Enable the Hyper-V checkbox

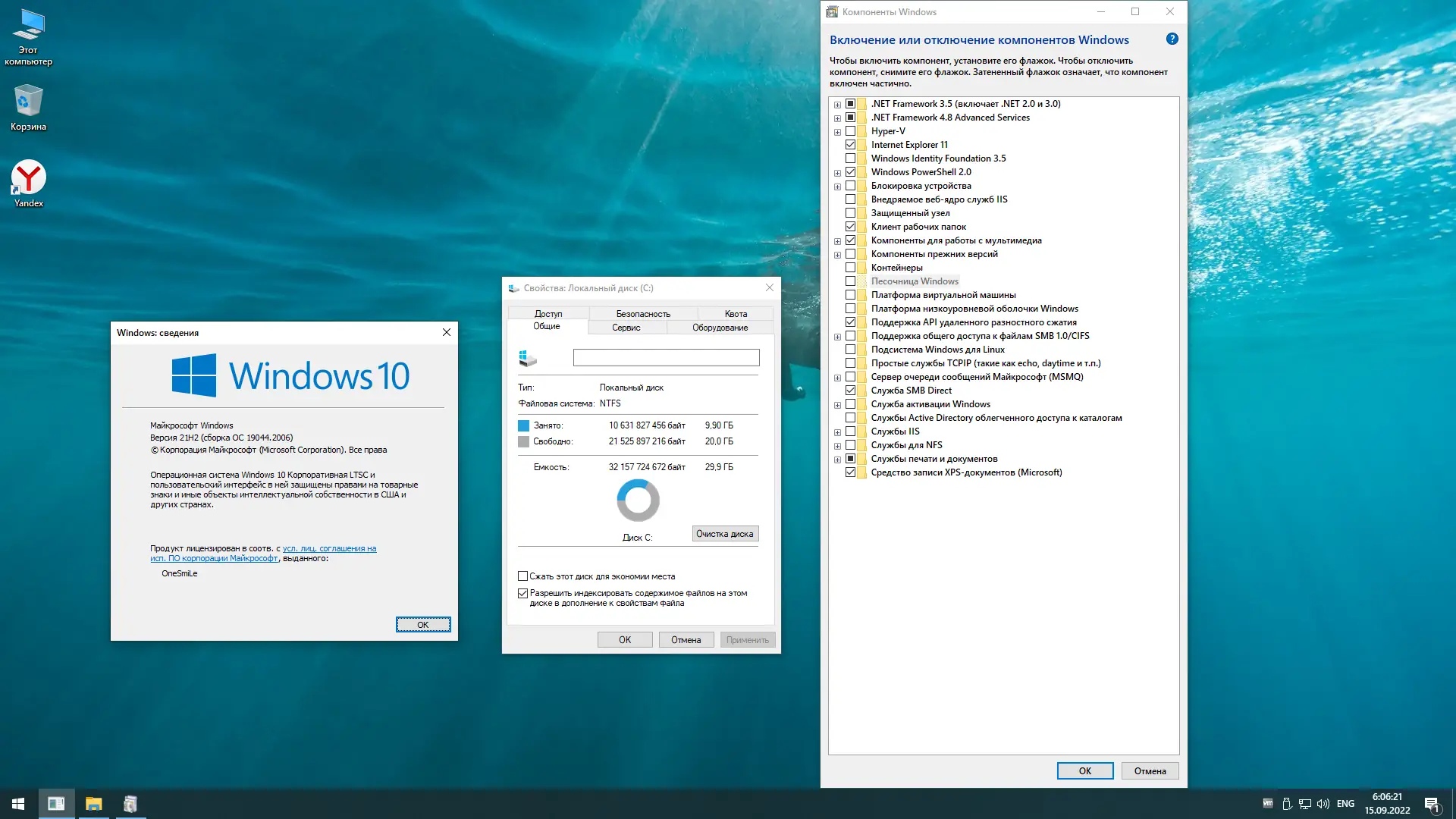[x=850, y=131]
